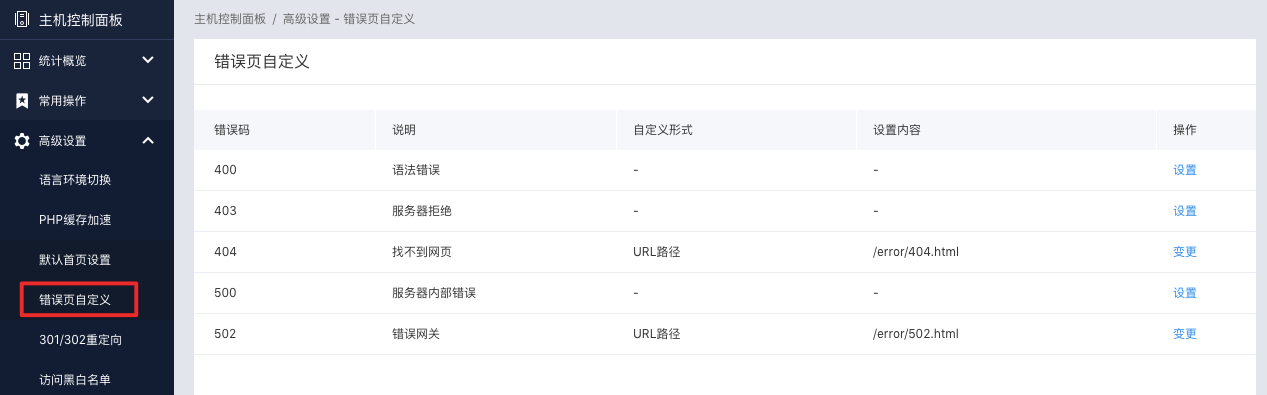
Task: Click the 常用操作 bookmark star icon
Action: pos(22,100)
